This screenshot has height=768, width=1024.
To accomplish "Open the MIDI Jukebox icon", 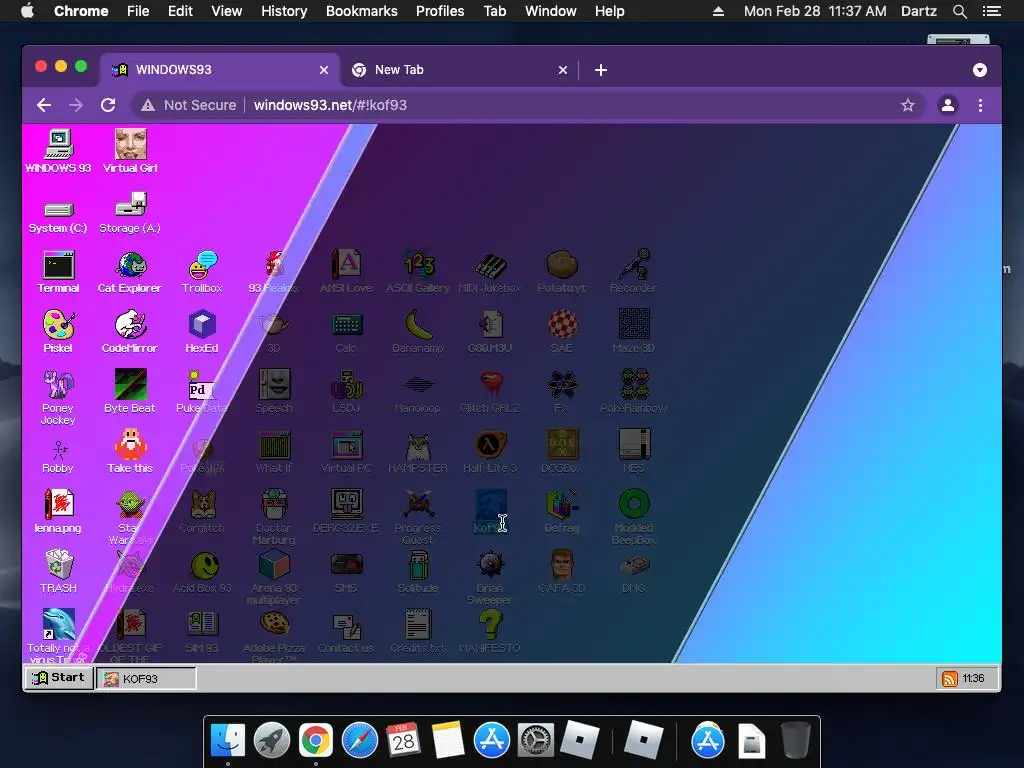I will click(490, 272).
